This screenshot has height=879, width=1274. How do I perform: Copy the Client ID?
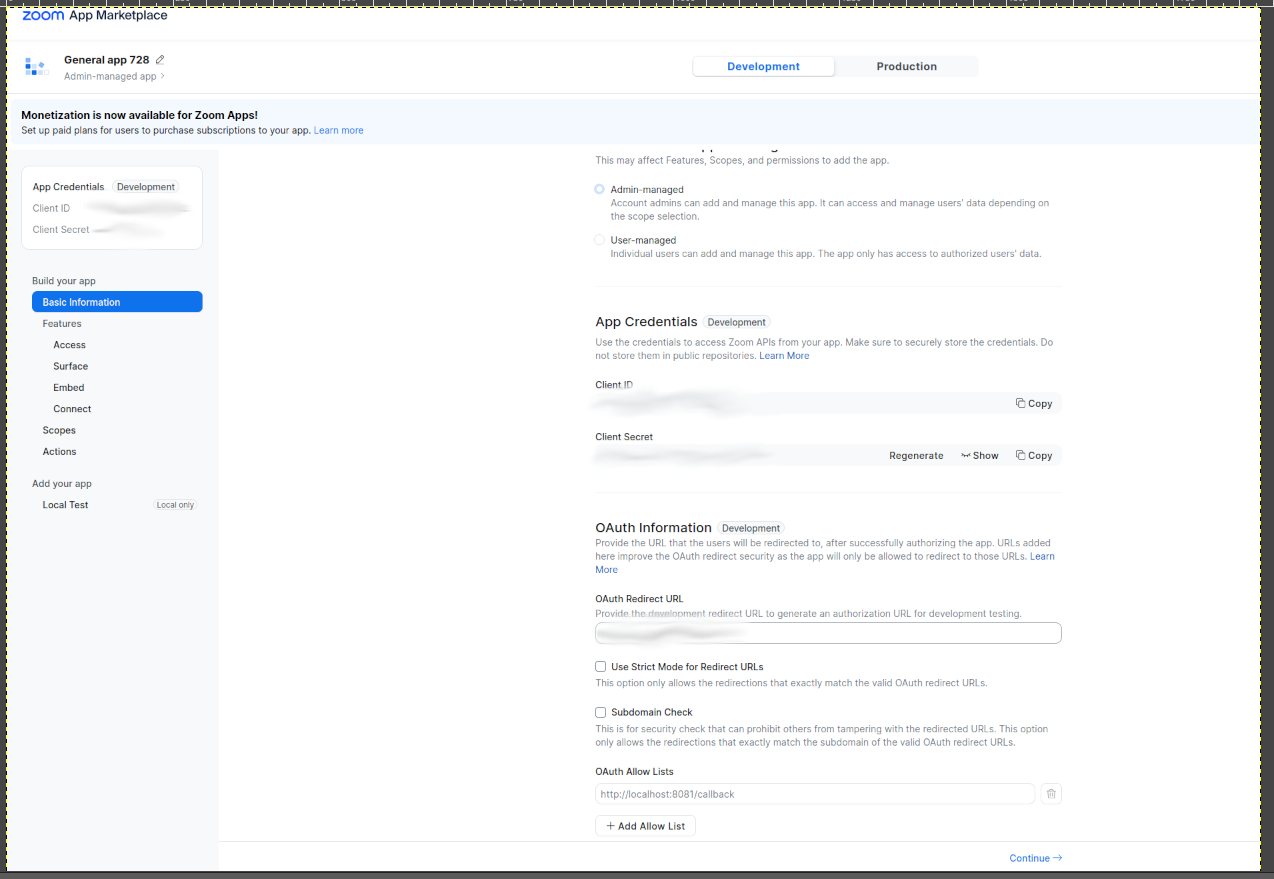pyautogui.click(x=1034, y=403)
